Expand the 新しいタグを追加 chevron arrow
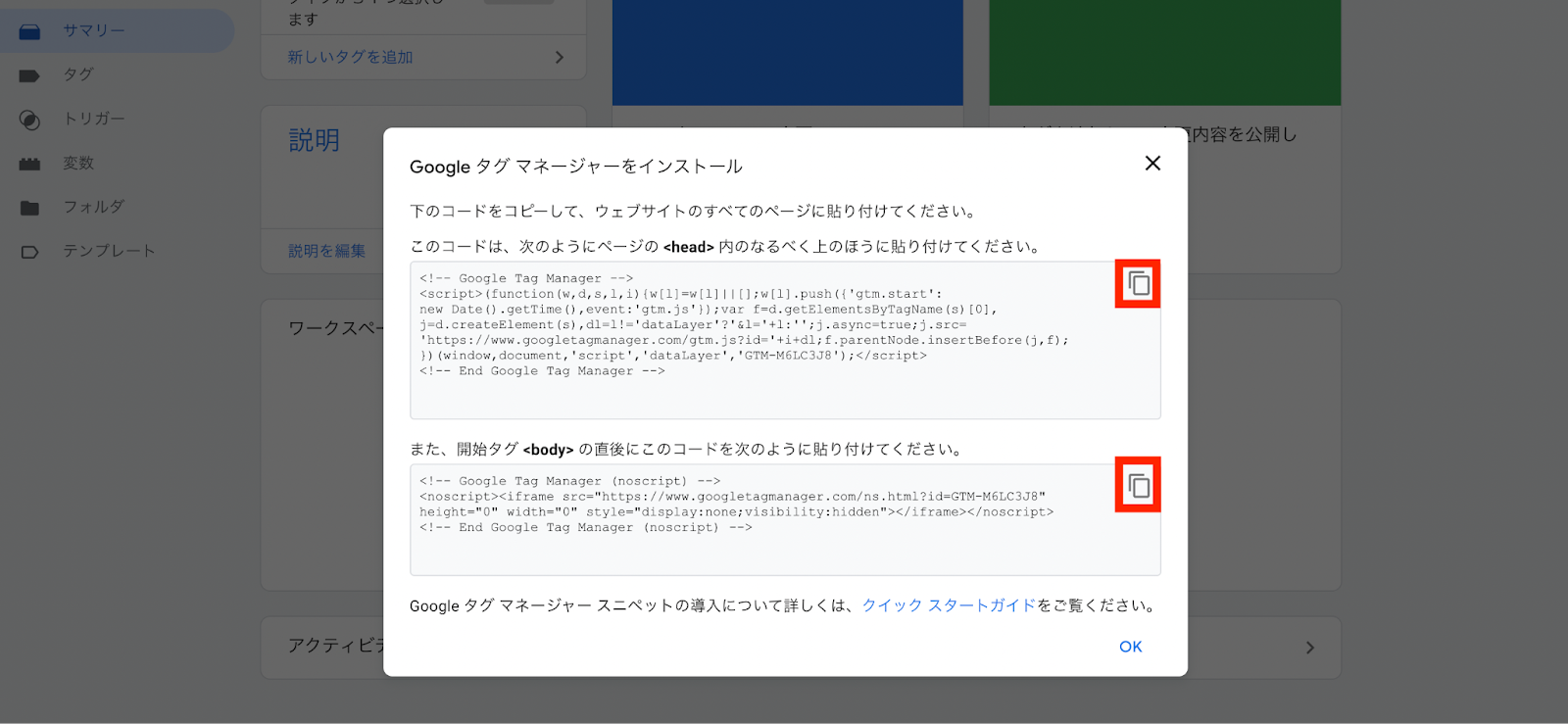The height and width of the screenshot is (724, 1568). [559, 57]
